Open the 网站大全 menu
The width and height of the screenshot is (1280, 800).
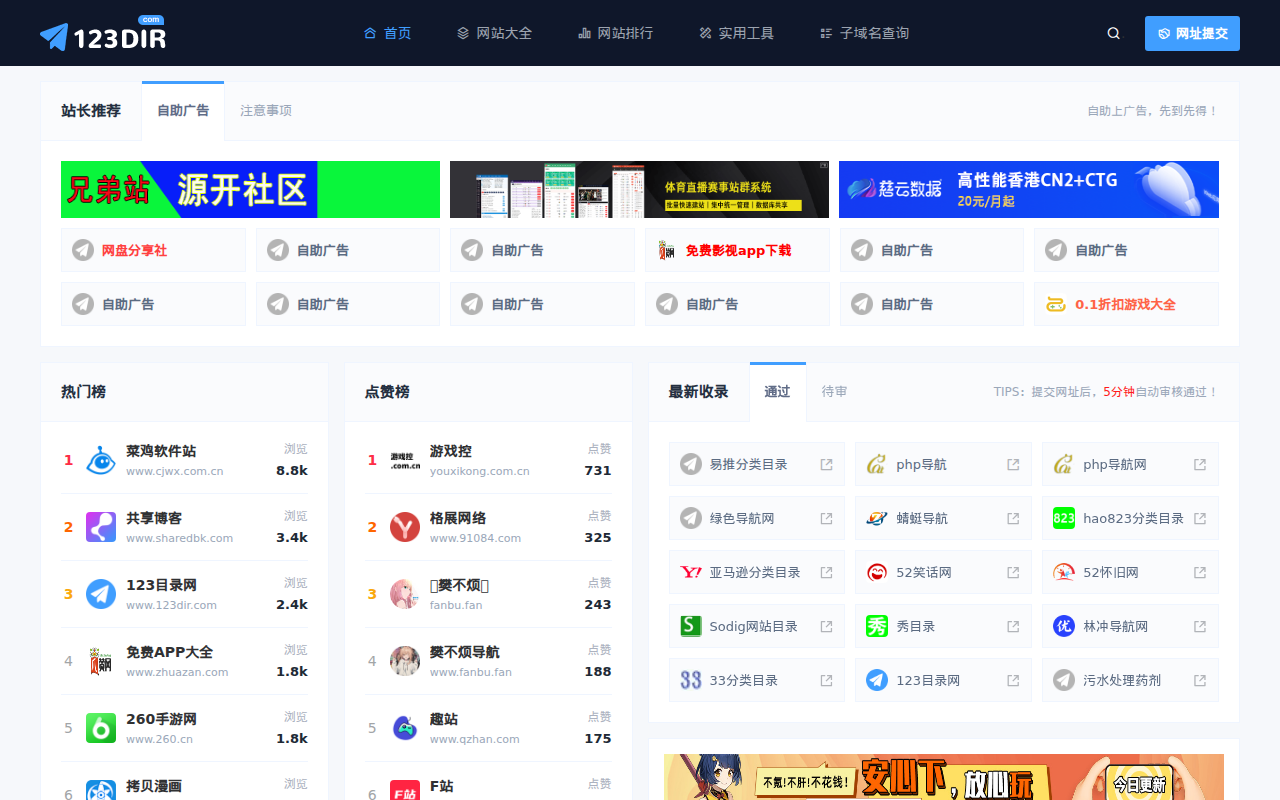tap(494, 33)
